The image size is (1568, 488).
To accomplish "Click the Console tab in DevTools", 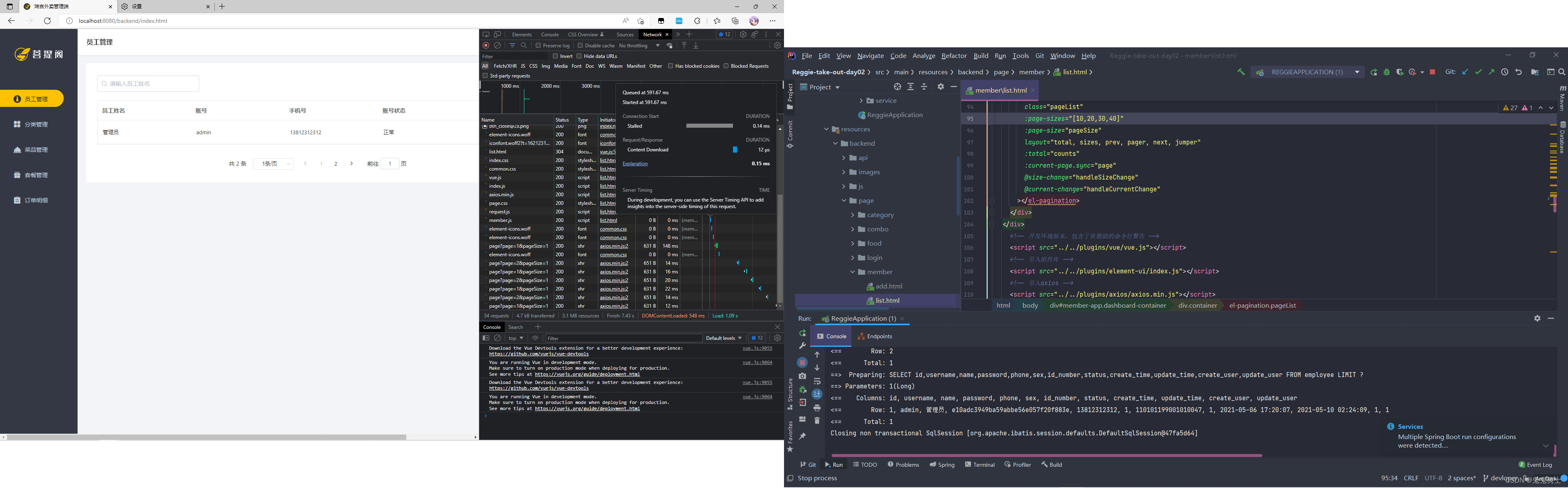I will pyautogui.click(x=549, y=35).
